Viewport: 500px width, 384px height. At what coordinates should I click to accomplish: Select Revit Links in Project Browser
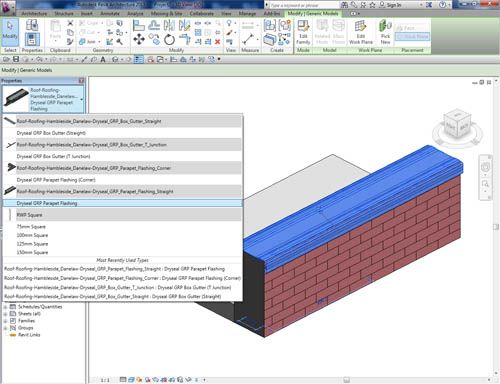[x=29, y=335]
